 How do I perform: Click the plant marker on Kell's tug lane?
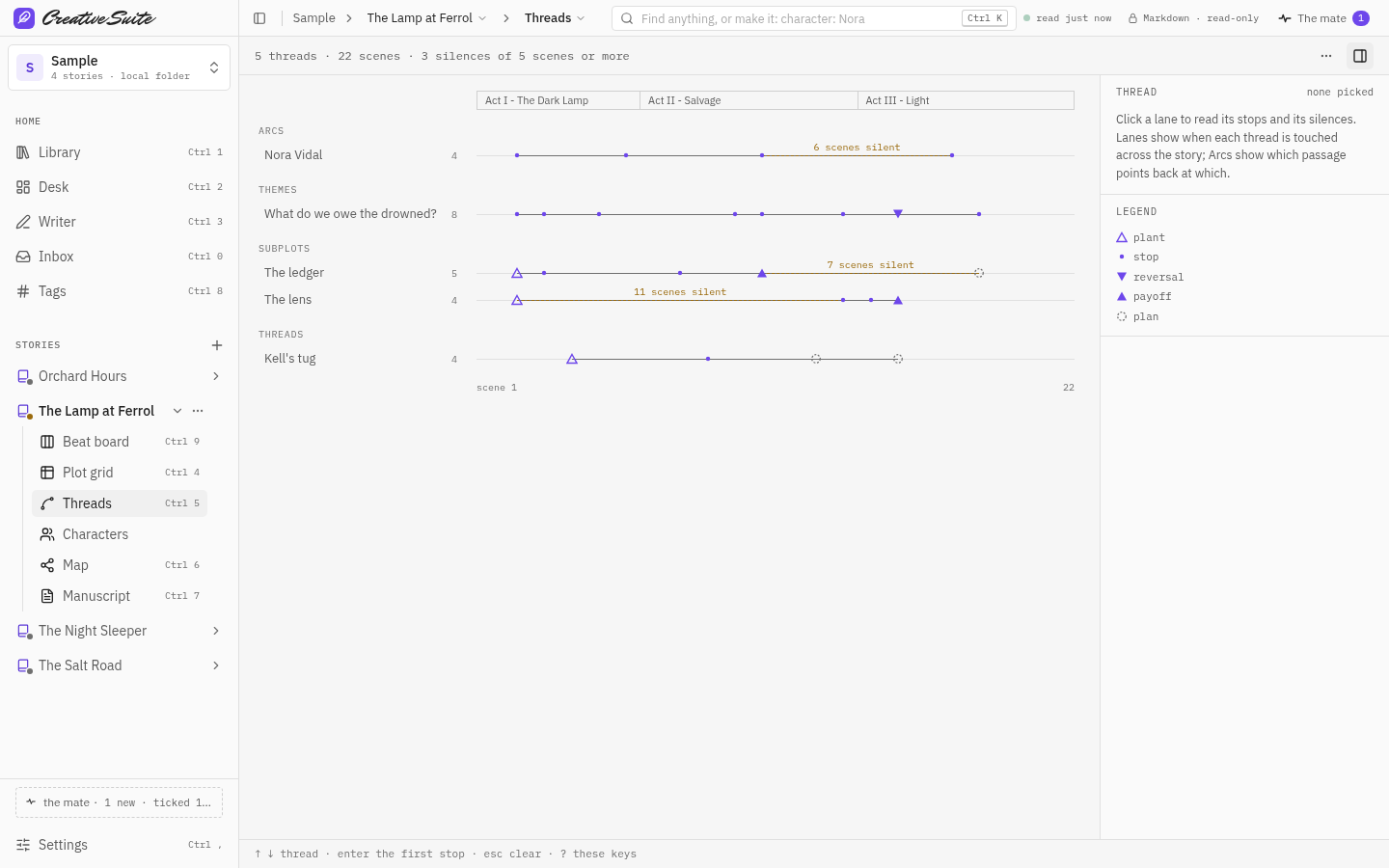click(x=572, y=359)
